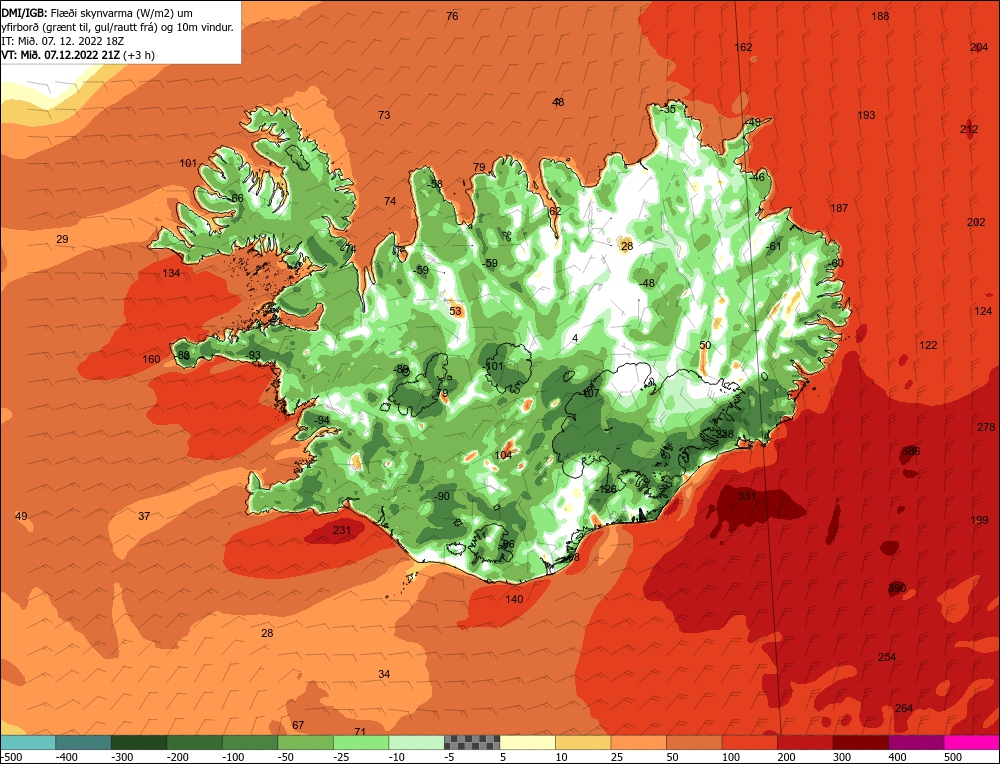Click the 'IT: Mið. 07. 12. 2022 18Z' line
Viewport: 1000px width, 764px height.
pos(62,41)
